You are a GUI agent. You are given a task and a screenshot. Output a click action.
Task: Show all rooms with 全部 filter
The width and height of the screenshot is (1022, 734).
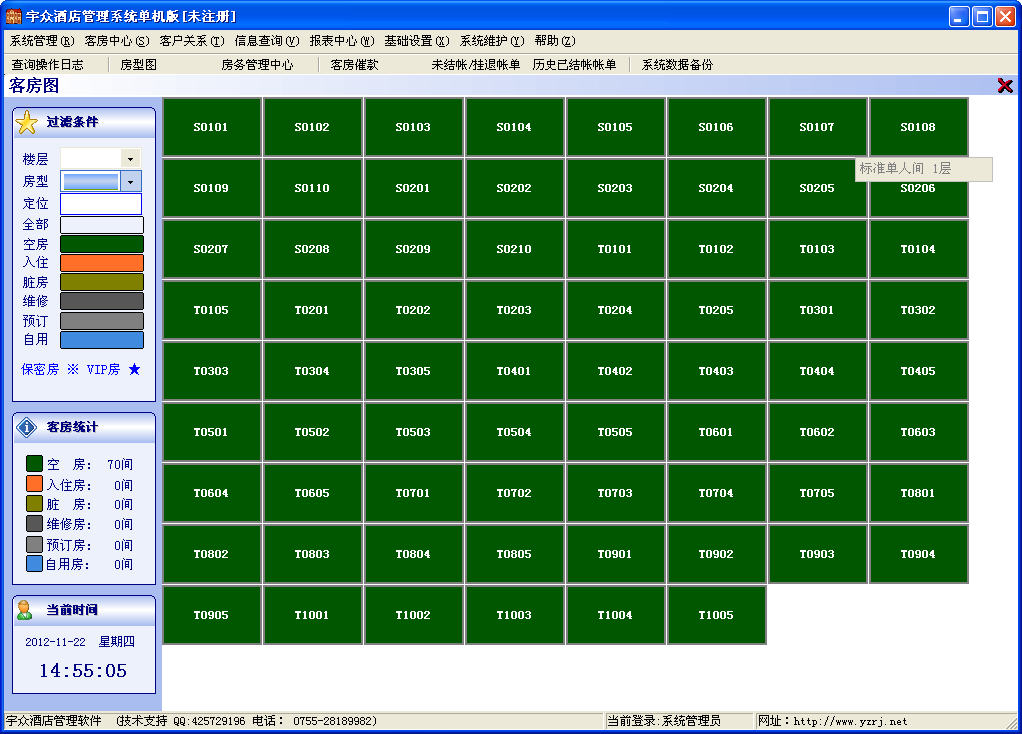tap(101, 225)
